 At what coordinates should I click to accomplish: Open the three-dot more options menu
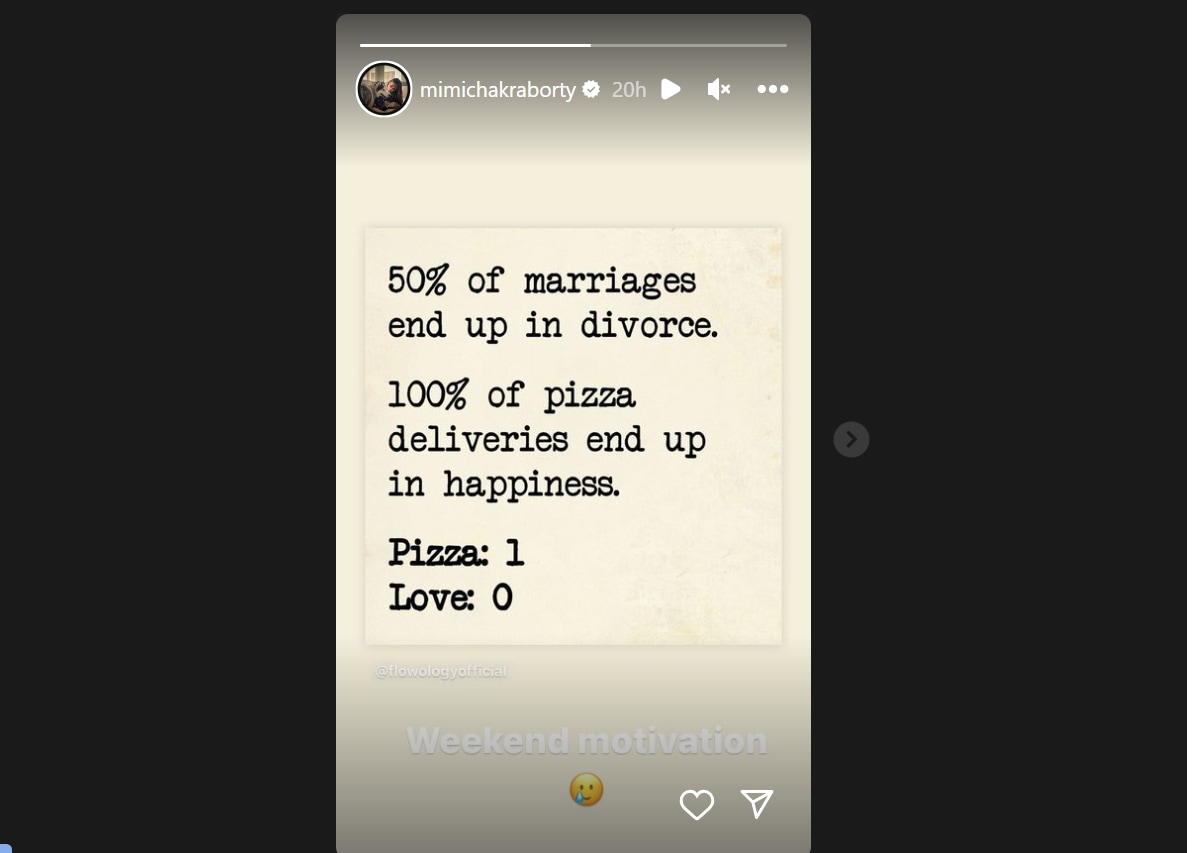(x=772, y=89)
